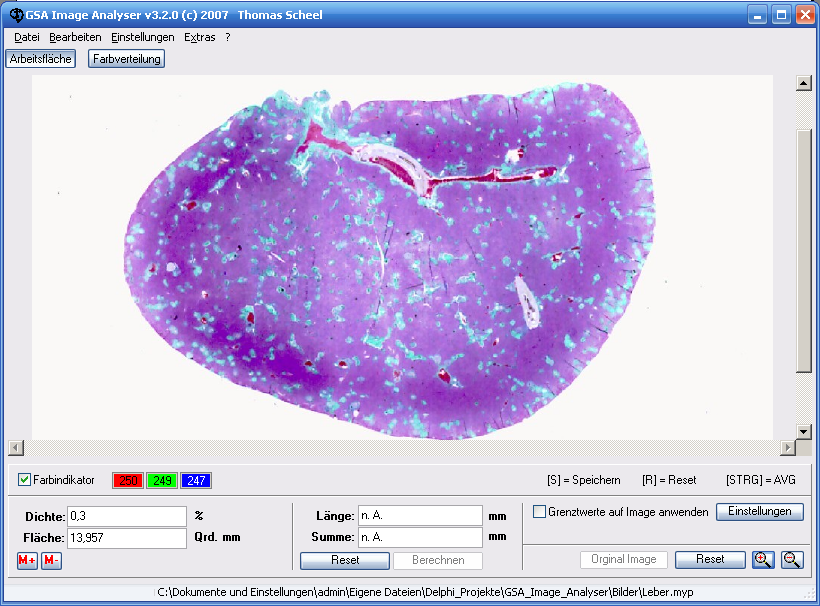Click Reset button next to Orginal Image
820x606 pixels.
(710, 559)
